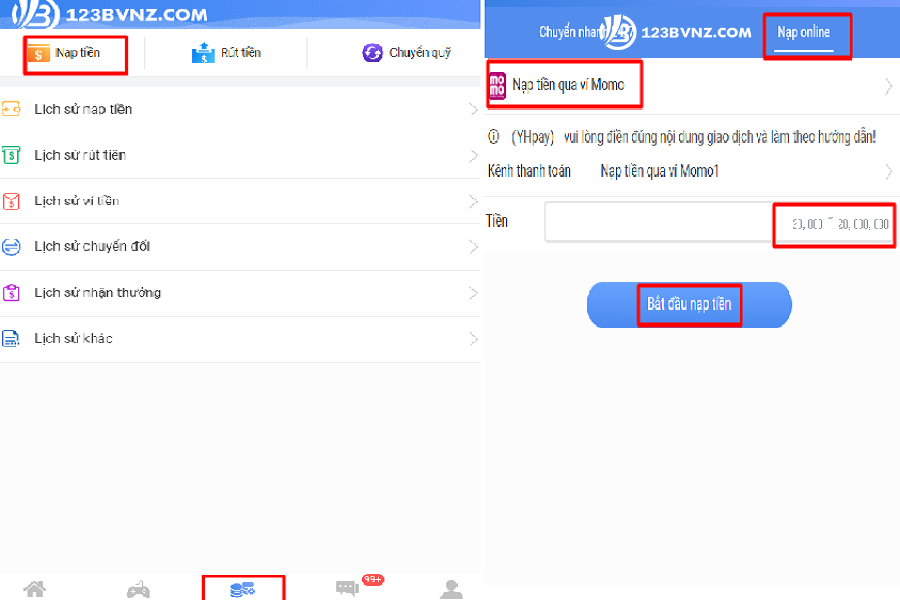The height and width of the screenshot is (600, 900).
Task: Click the 123BVNZ.COM logo in the right header
Action: (678, 32)
